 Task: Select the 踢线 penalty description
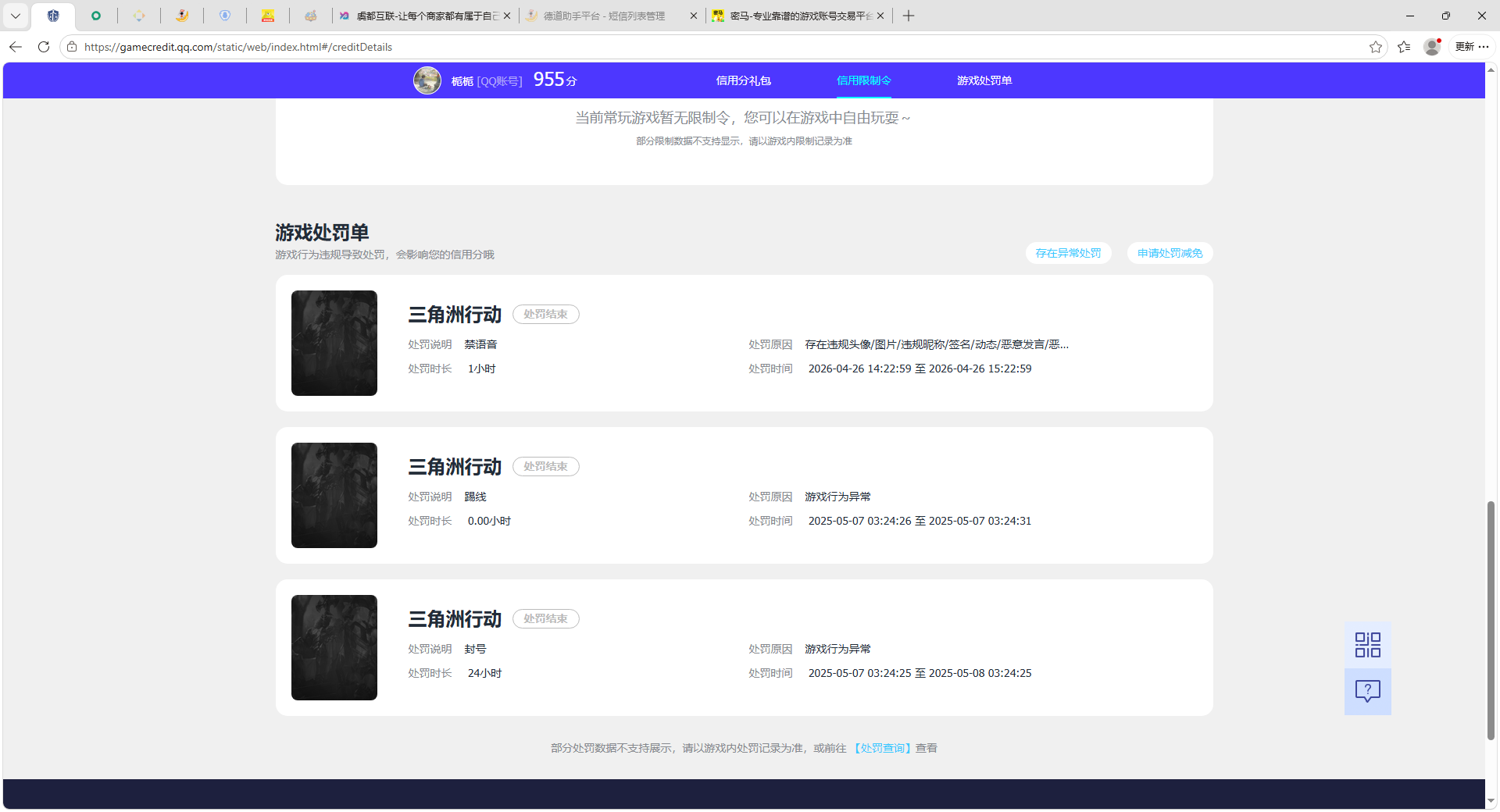point(476,497)
